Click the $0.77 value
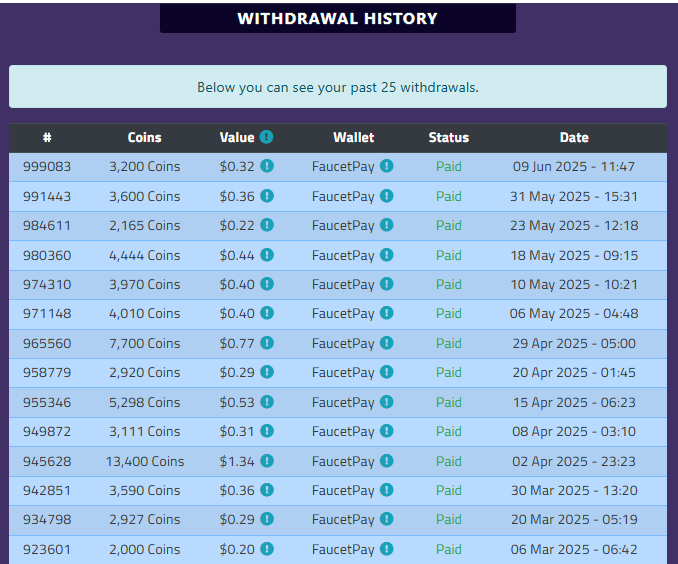 tap(237, 343)
